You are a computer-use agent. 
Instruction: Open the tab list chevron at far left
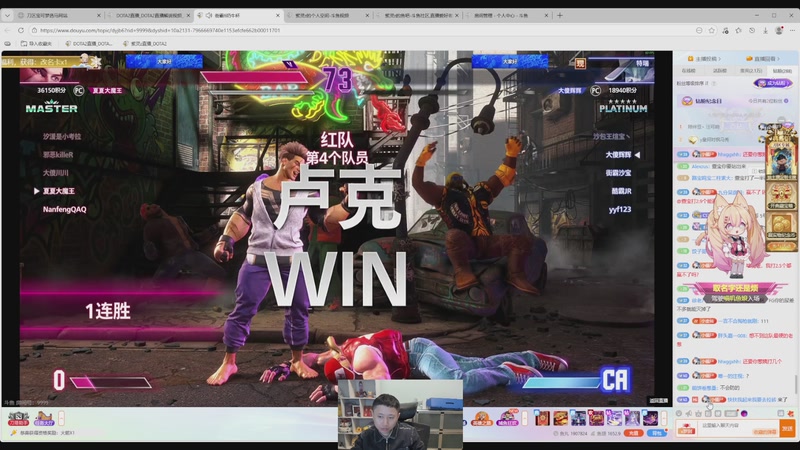click(7, 15)
